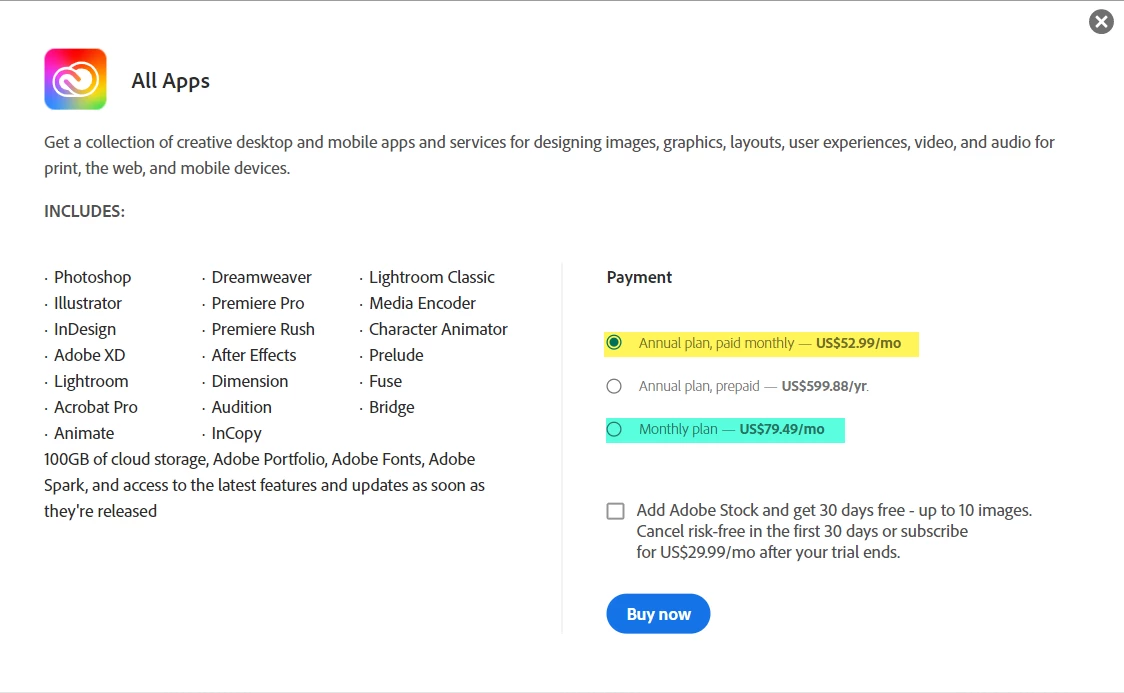Viewport: 1124px width, 693px height.
Task: Click the 'Get a collection of creative' description
Action: coord(549,155)
